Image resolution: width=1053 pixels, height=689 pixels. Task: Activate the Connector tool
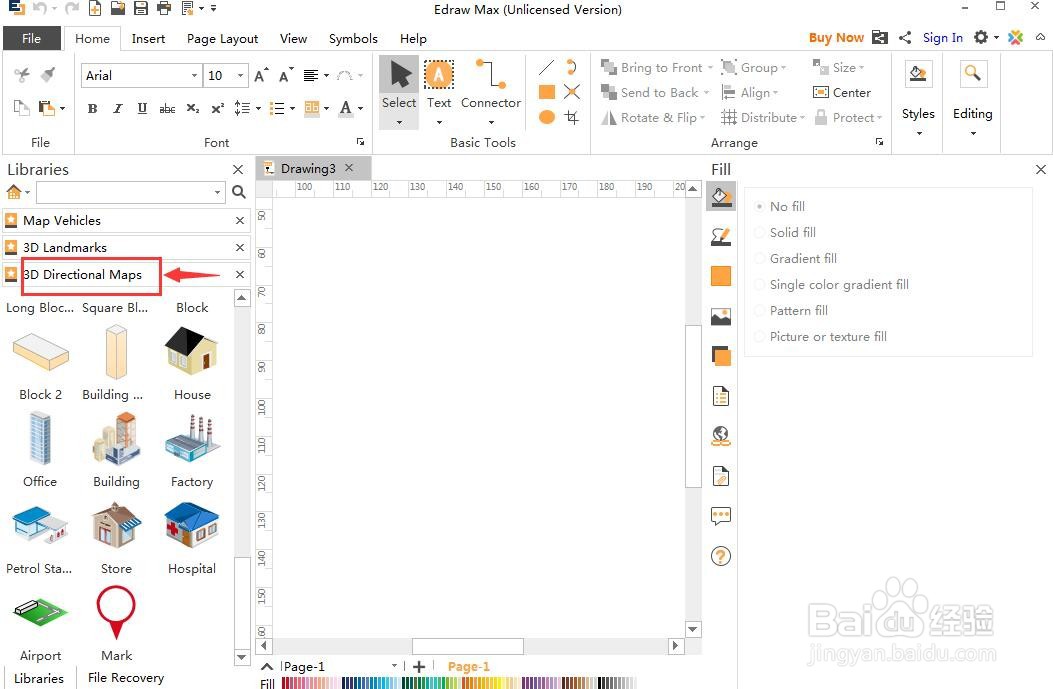pos(491,85)
